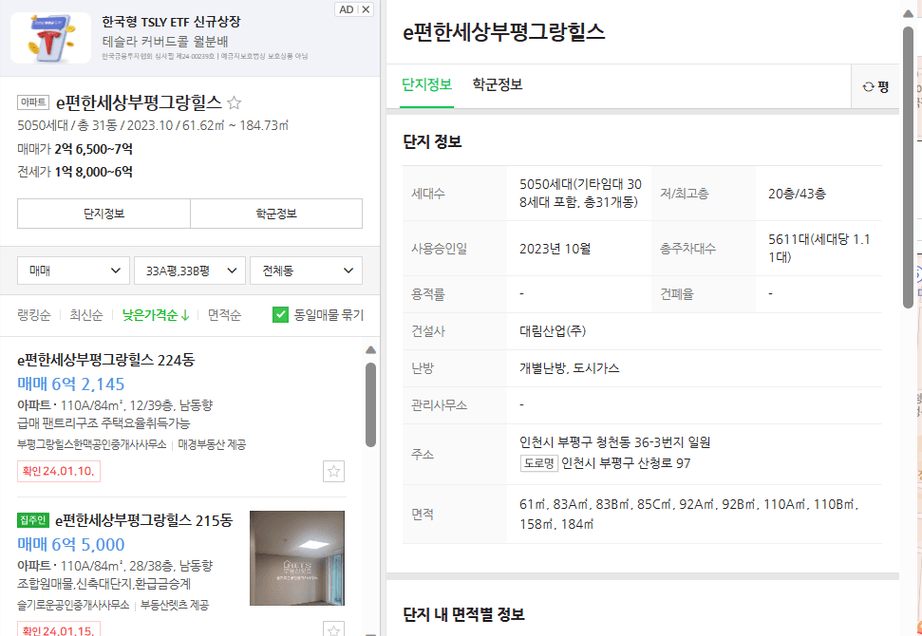Close the TSLY ETF advertisement banner

tap(366, 9)
